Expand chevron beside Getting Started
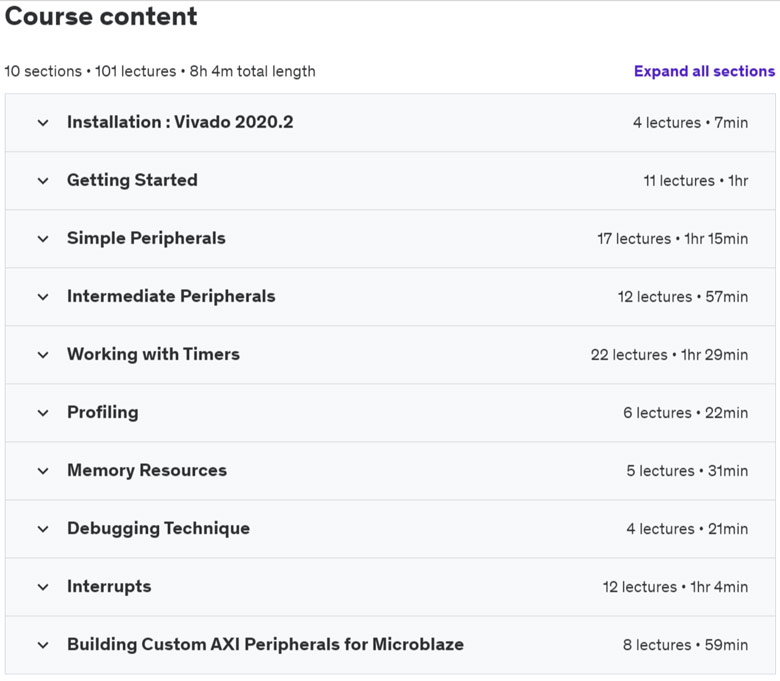The width and height of the screenshot is (780, 681). [x=43, y=181]
